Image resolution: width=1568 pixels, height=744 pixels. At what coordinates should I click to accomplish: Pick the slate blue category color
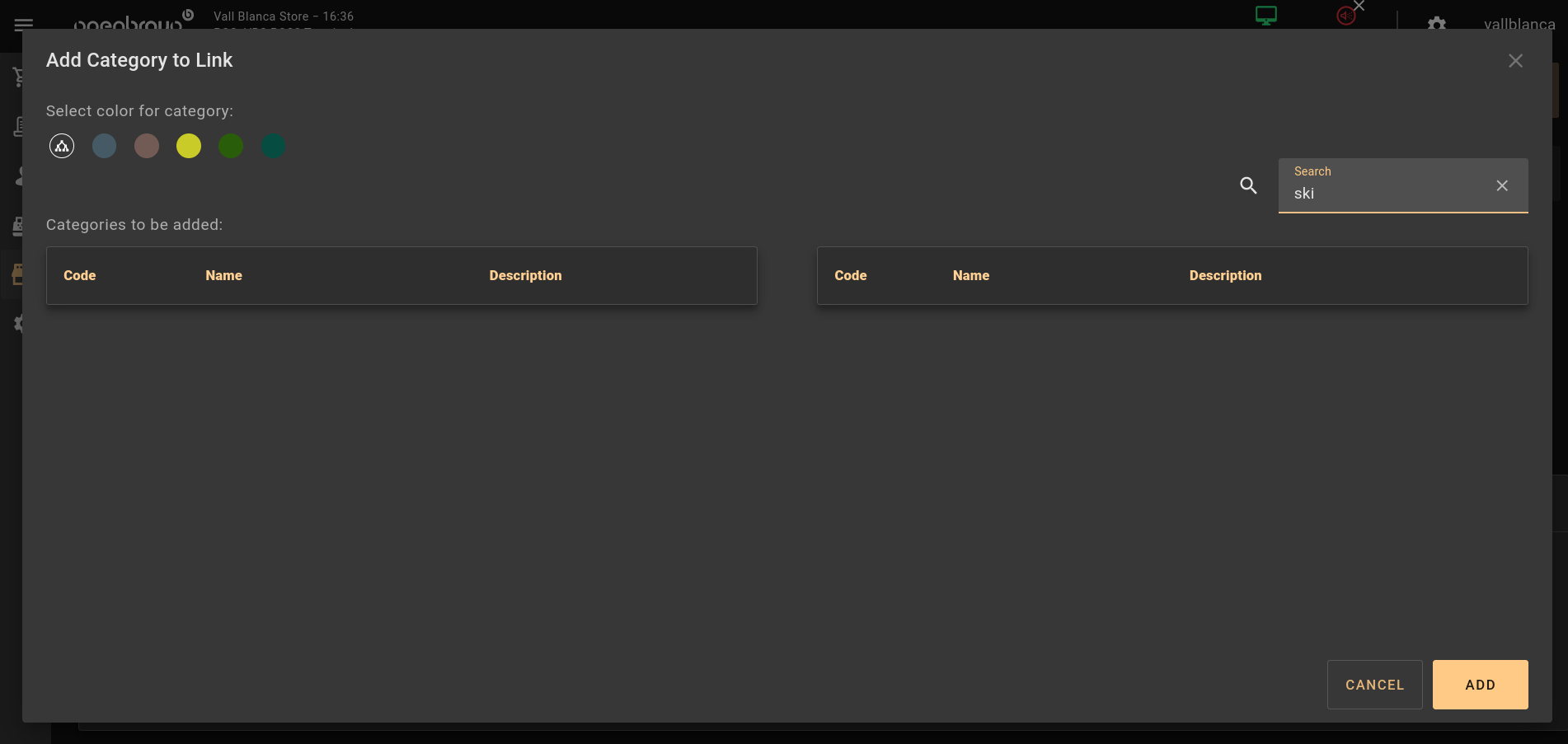click(x=104, y=146)
